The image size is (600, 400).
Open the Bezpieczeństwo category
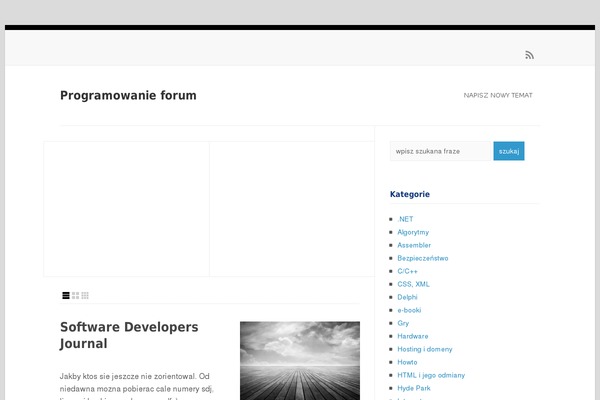[422, 258]
